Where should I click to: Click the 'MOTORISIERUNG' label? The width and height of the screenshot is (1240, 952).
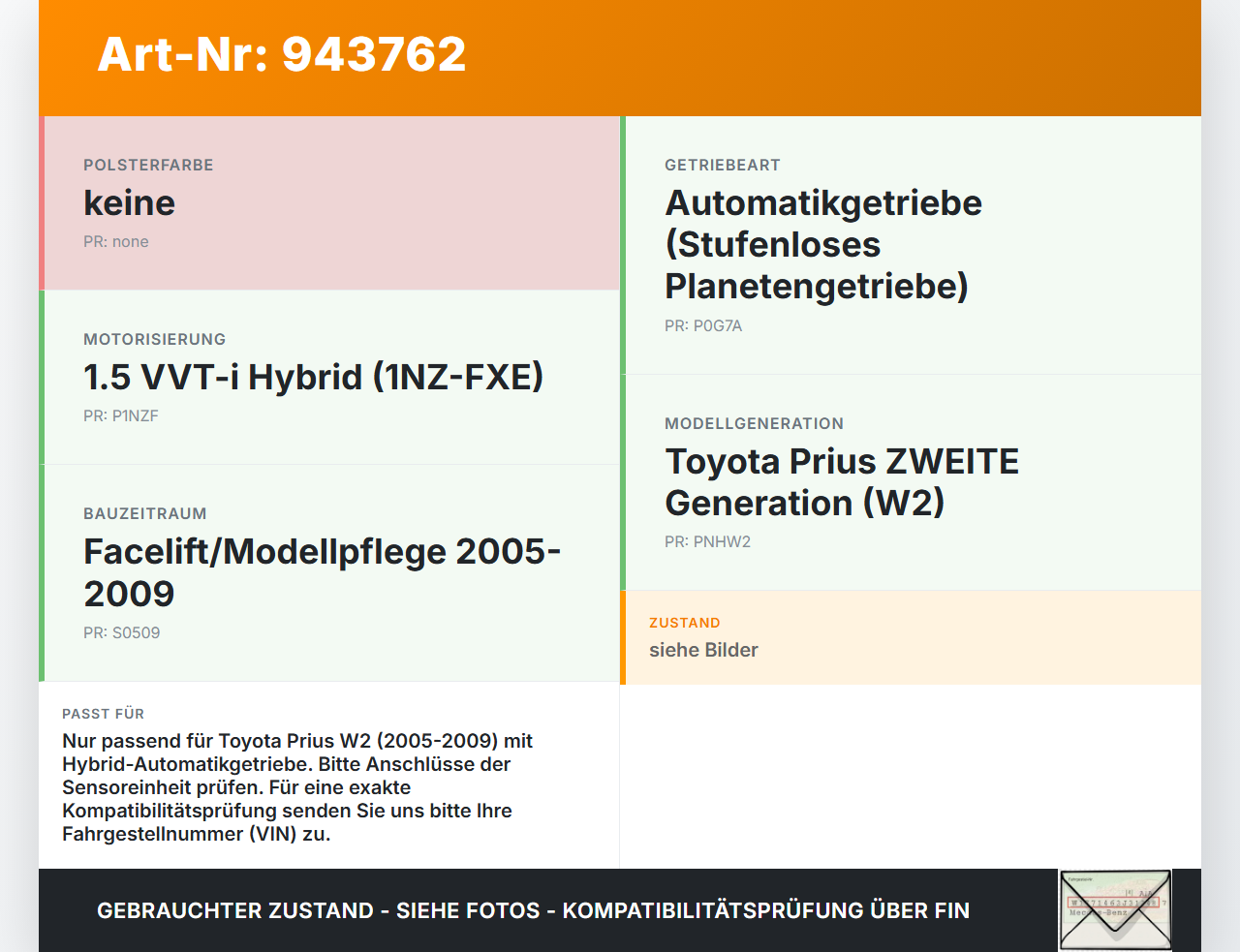(x=154, y=340)
